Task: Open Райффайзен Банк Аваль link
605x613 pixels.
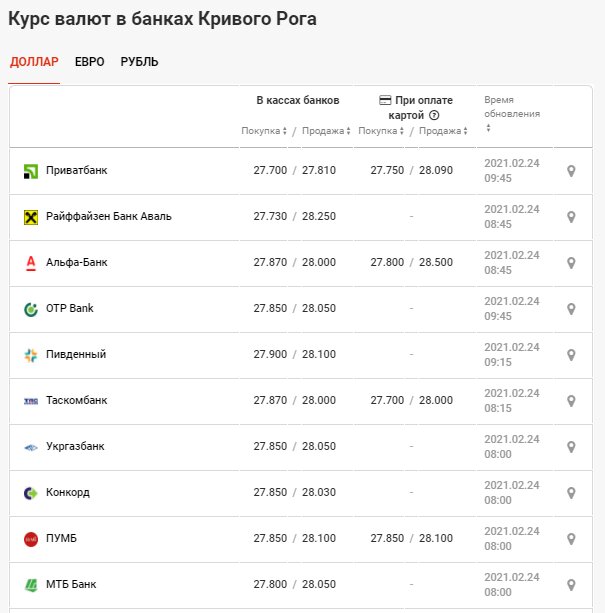Action: coord(109,216)
